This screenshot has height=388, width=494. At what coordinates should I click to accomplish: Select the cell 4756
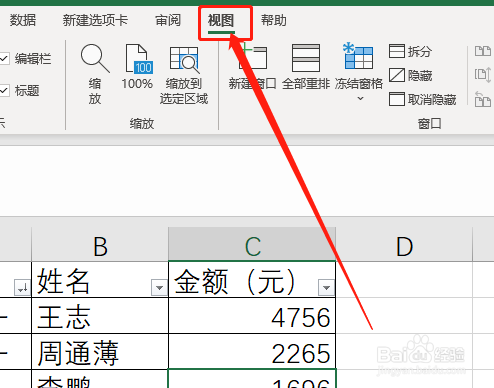point(252,315)
